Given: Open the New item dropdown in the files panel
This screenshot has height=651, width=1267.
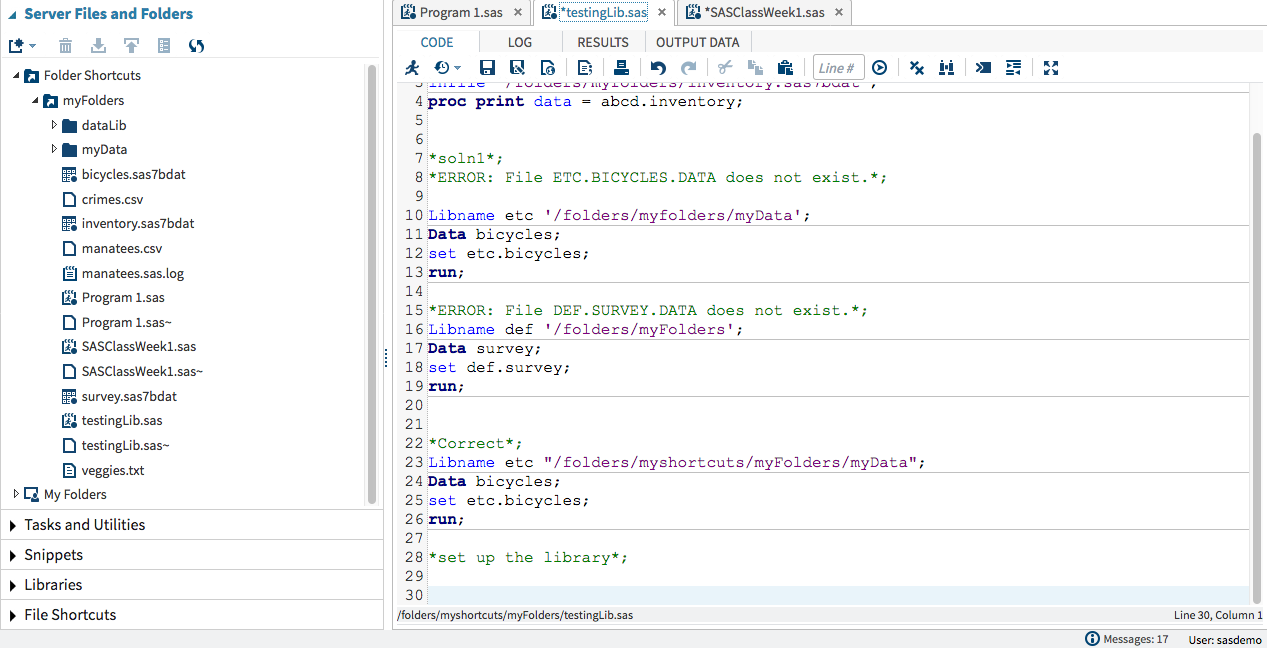Looking at the screenshot, I should [22, 46].
